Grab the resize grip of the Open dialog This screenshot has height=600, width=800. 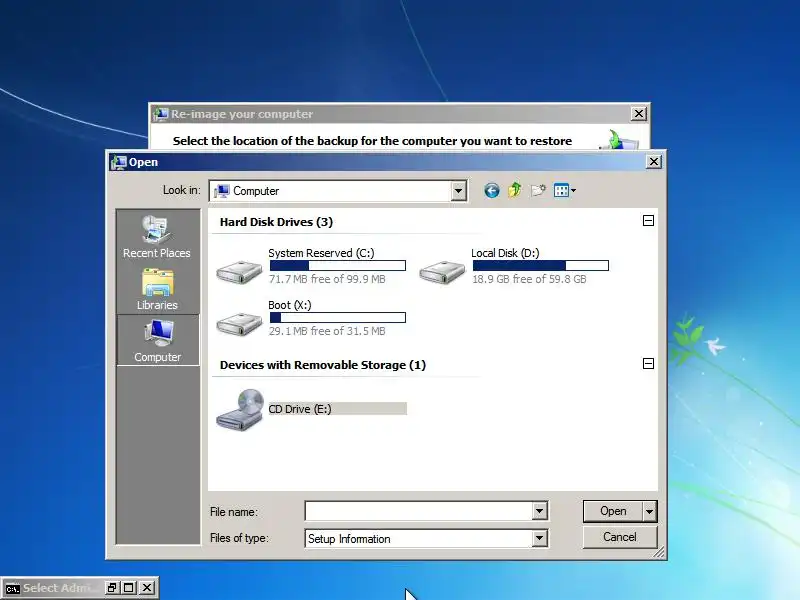pos(660,553)
